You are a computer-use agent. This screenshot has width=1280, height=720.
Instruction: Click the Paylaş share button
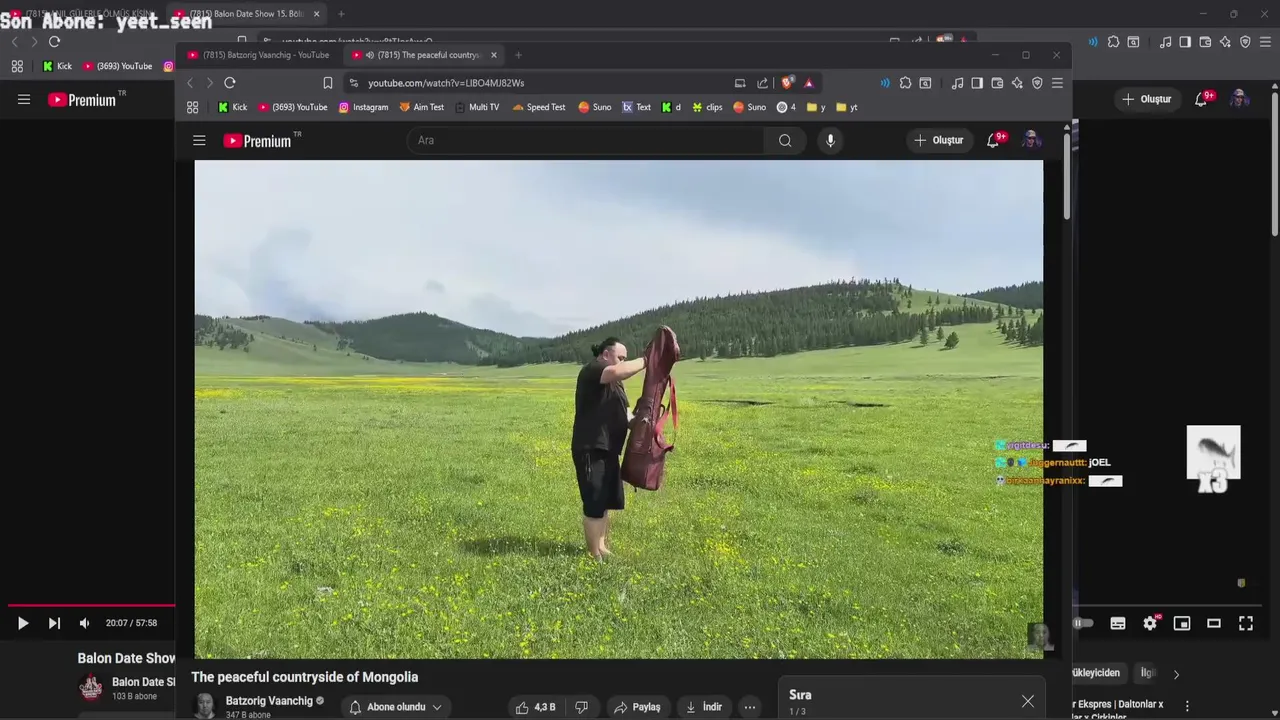637,707
